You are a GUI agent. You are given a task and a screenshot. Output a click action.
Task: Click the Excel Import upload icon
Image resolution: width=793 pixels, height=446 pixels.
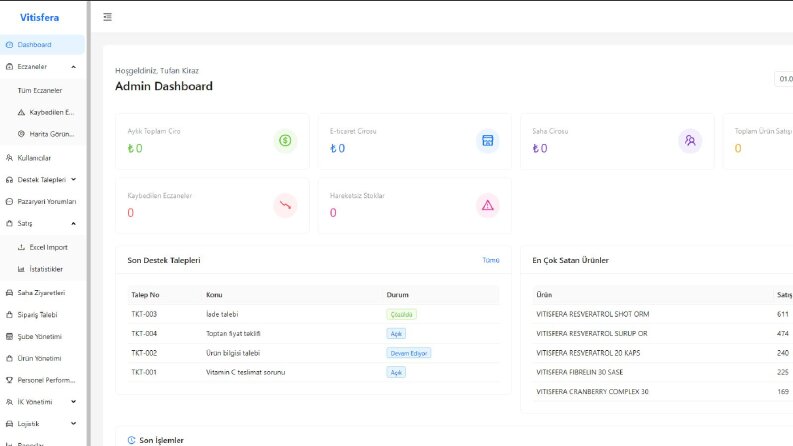coord(21,247)
